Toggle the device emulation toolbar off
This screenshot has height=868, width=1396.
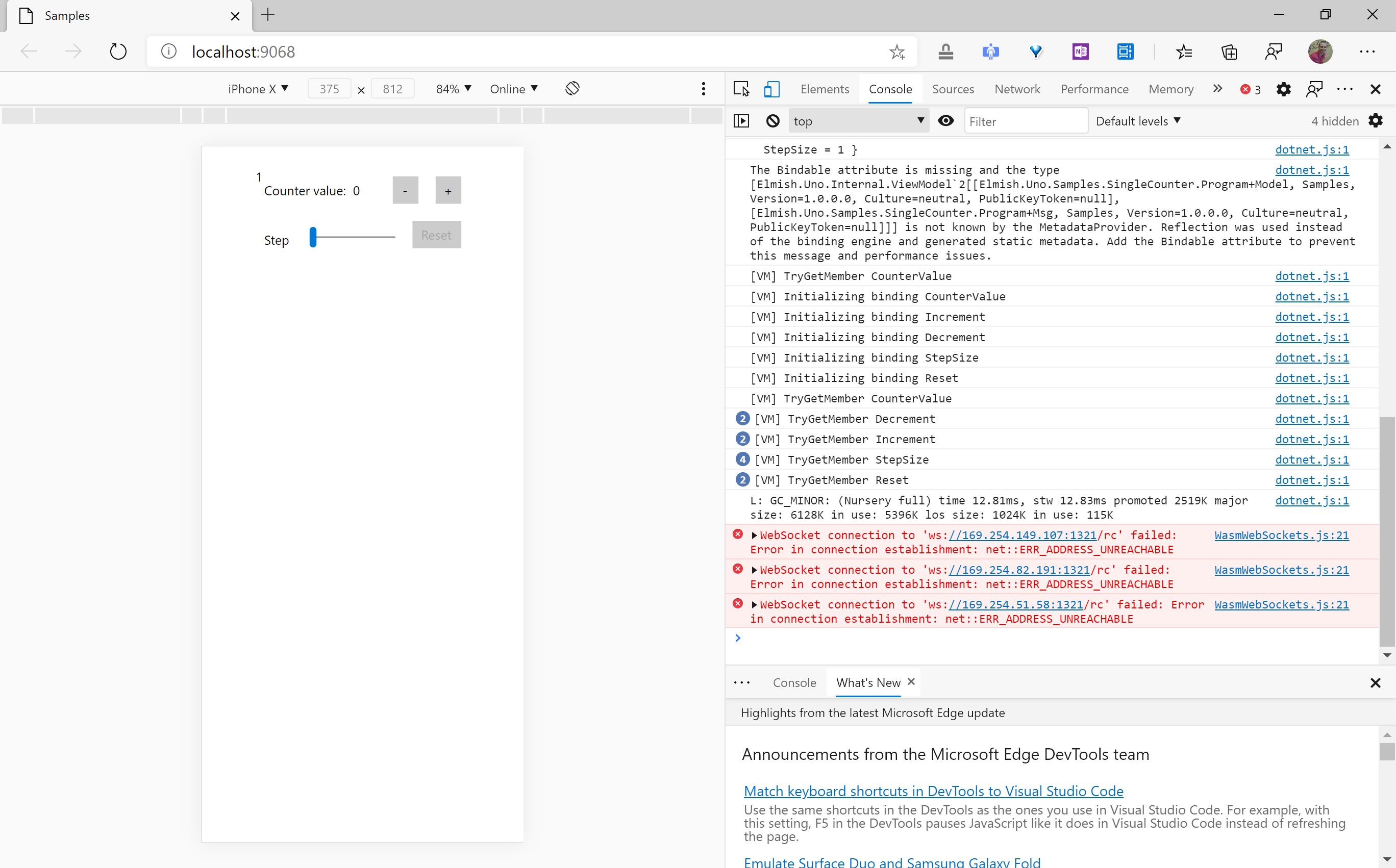pyautogui.click(x=771, y=89)
